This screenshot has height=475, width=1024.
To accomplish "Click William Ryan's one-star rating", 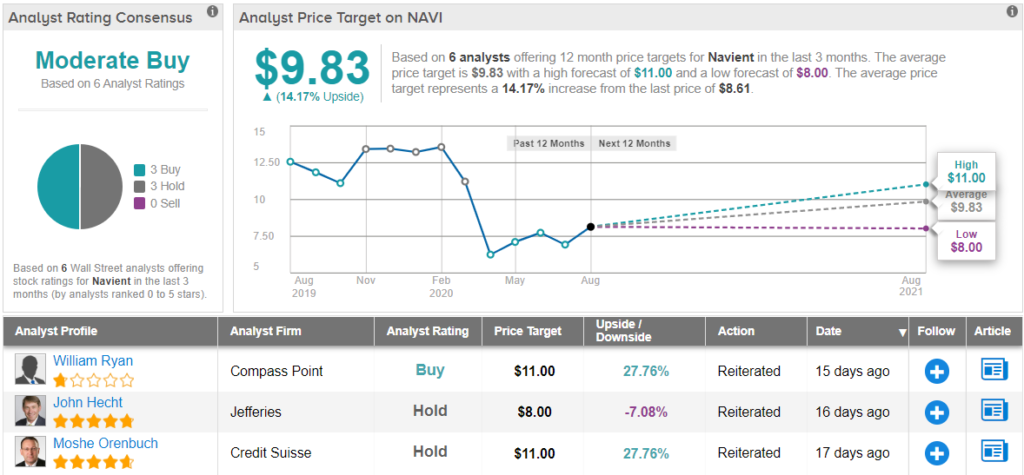I will [x=93, y=380].
